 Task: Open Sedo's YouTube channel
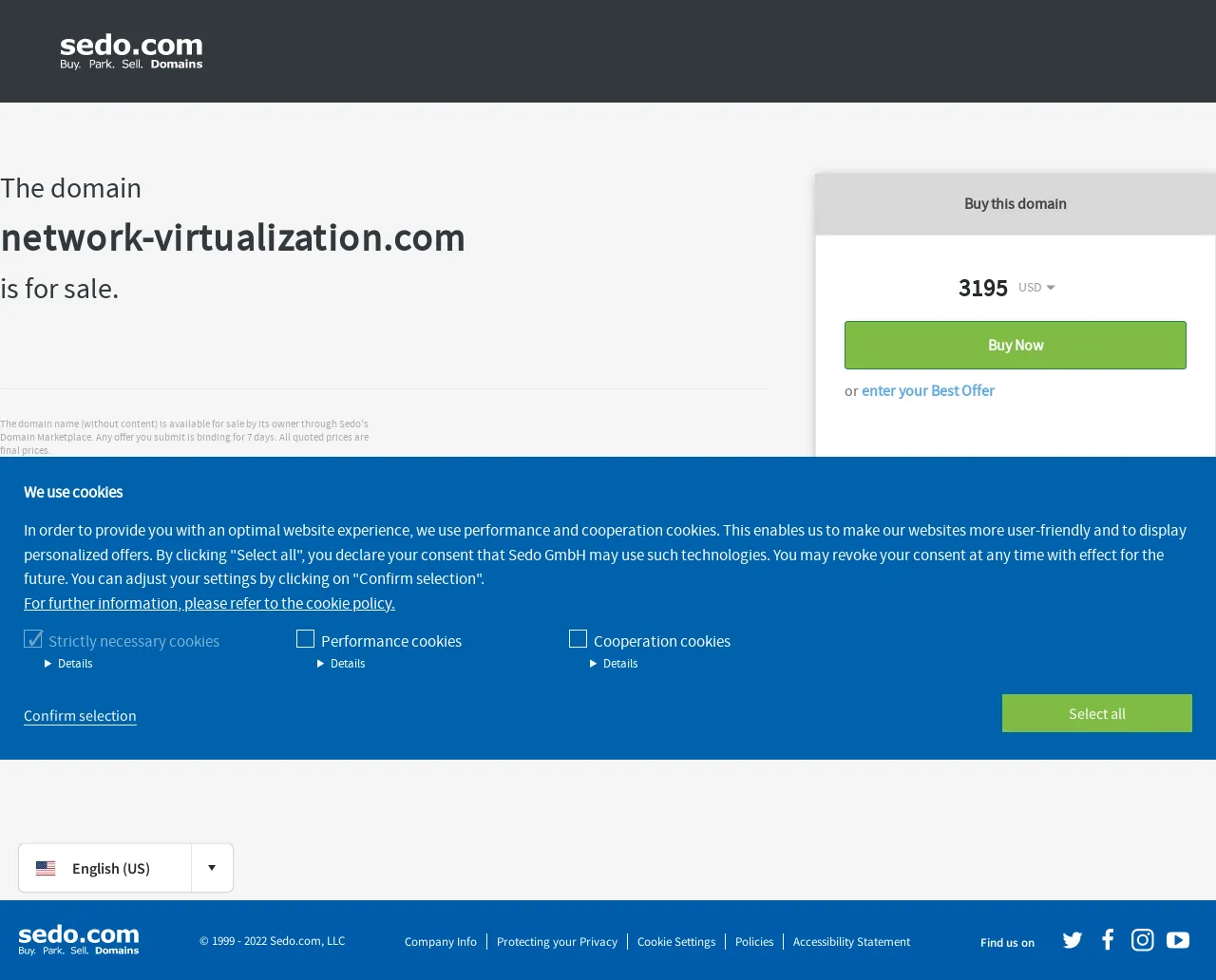(x=1178, y=940)
